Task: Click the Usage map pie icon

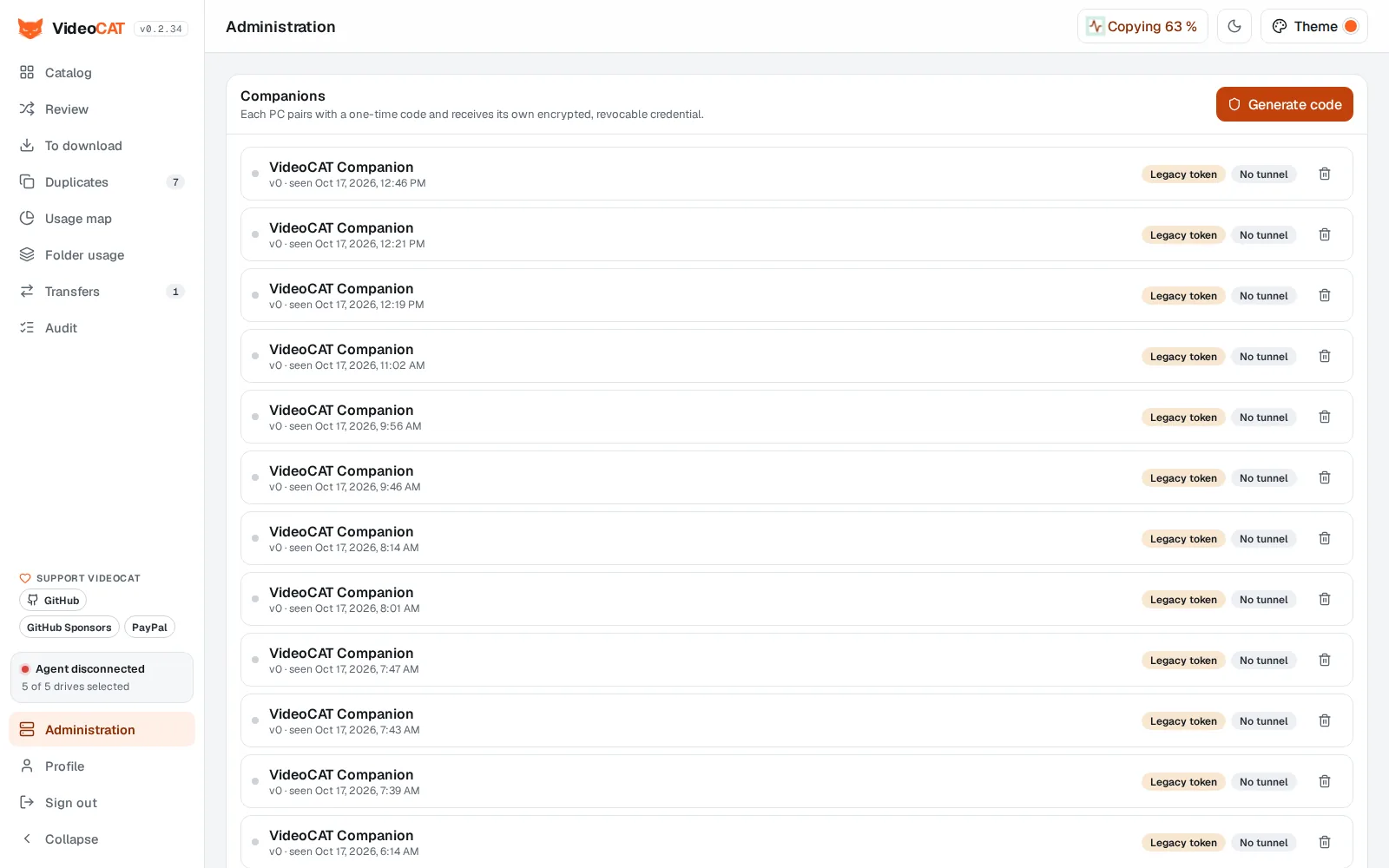Action: [x=27, y=219]
